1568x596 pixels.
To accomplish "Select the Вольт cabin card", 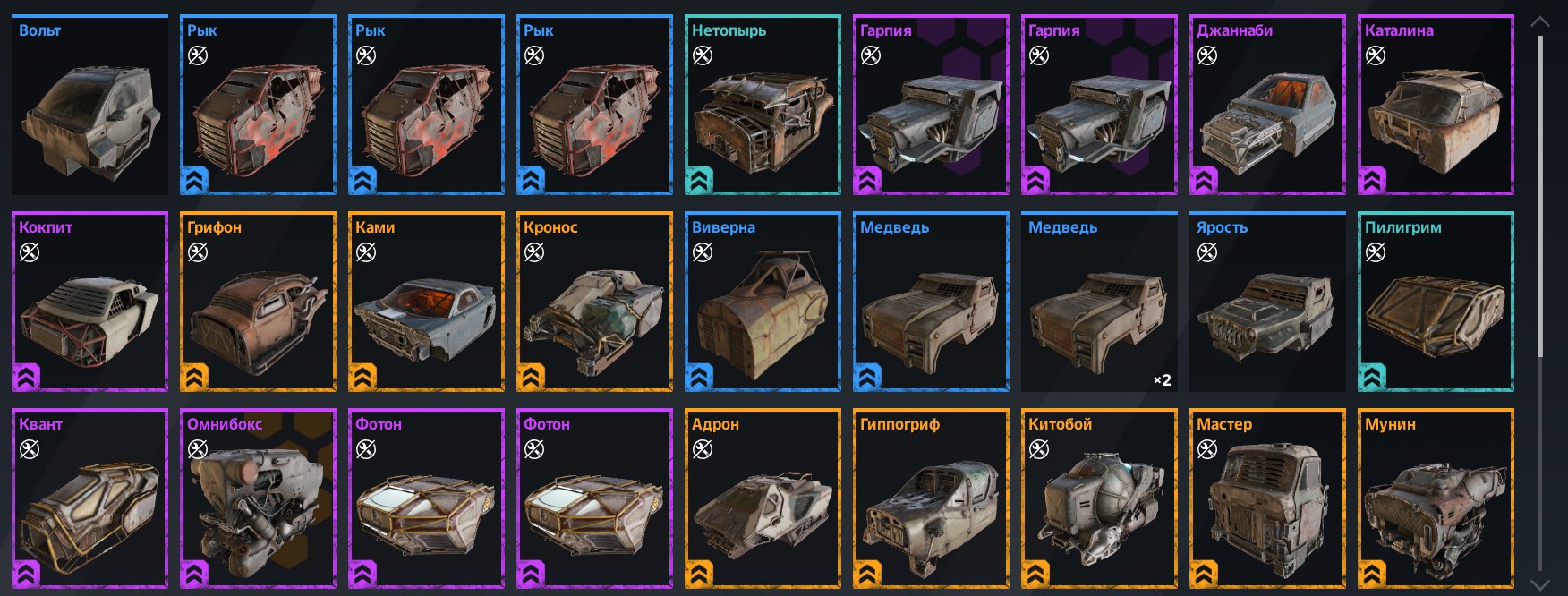I will coord(89,105).
